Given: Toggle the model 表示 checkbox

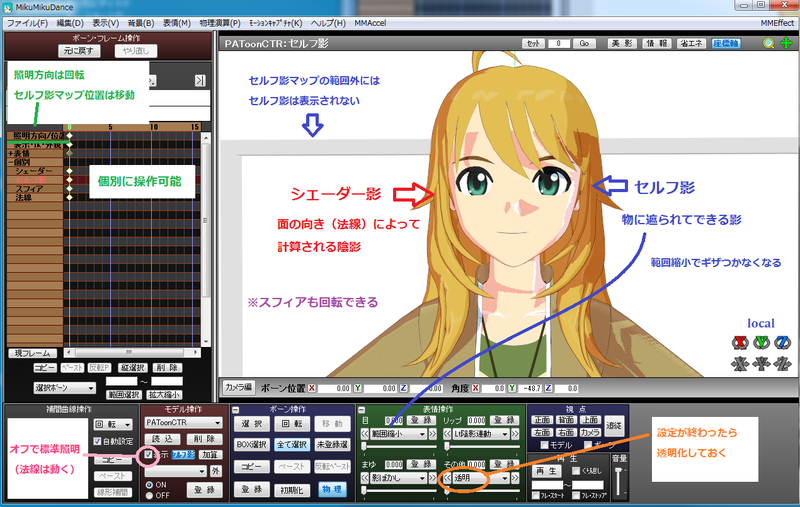Looking at the screenshot, I should [x=148, y=454].
